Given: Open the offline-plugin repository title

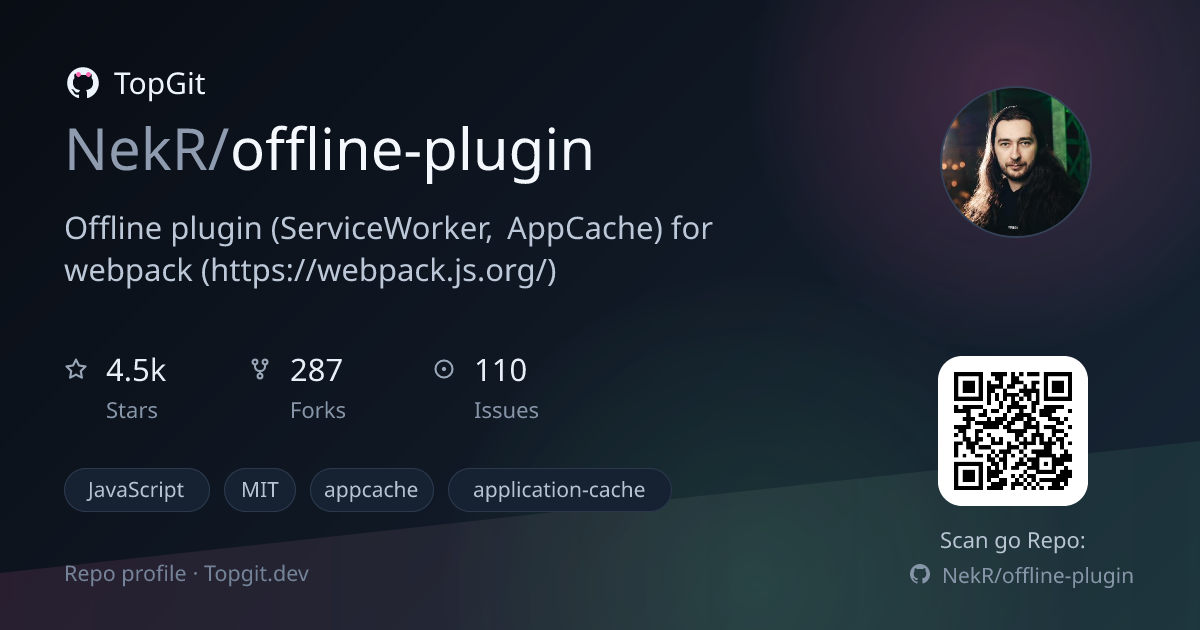Looking at the screenshot, I should tap(413, 152).
